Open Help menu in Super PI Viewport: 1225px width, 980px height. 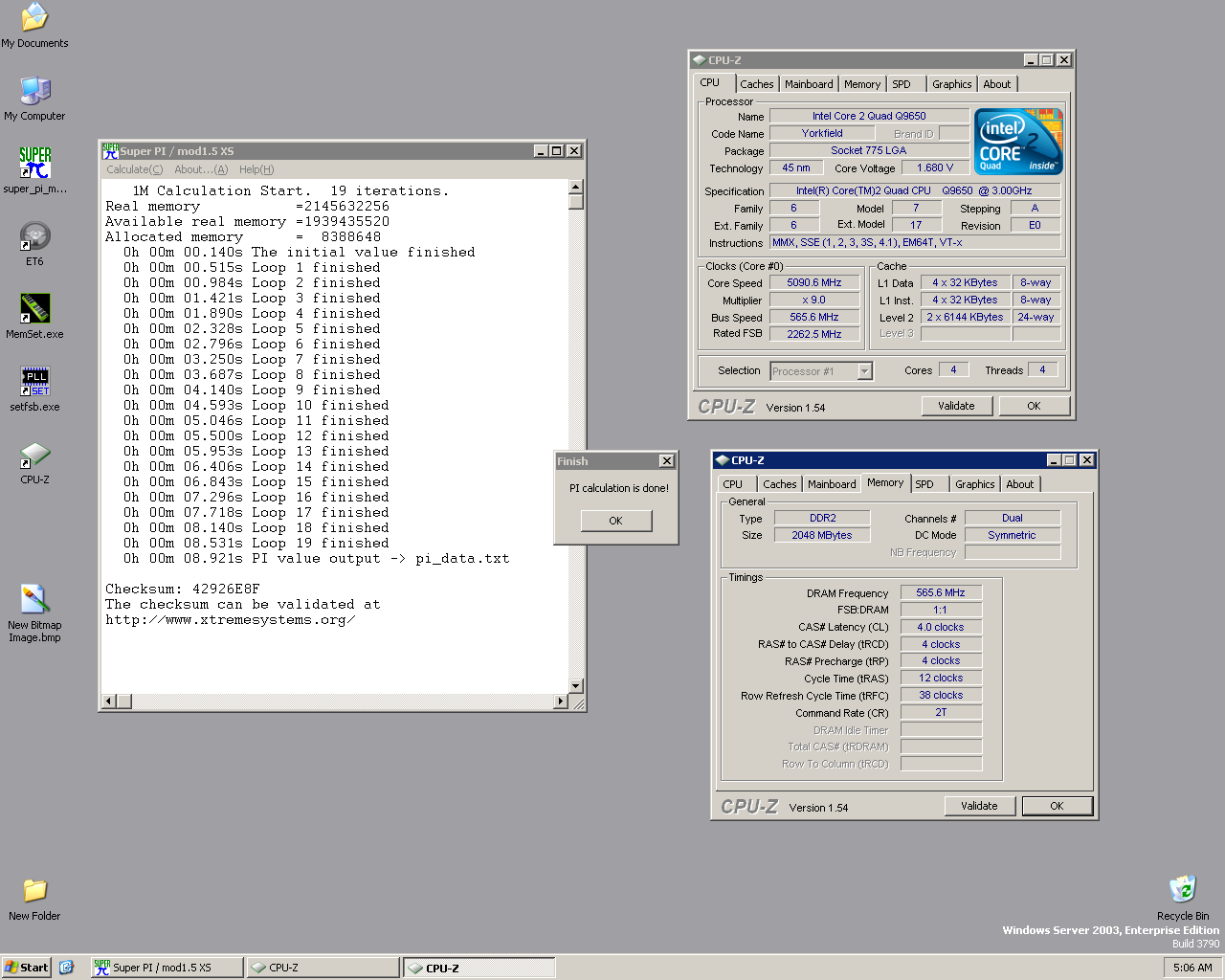tap(256, 169)
